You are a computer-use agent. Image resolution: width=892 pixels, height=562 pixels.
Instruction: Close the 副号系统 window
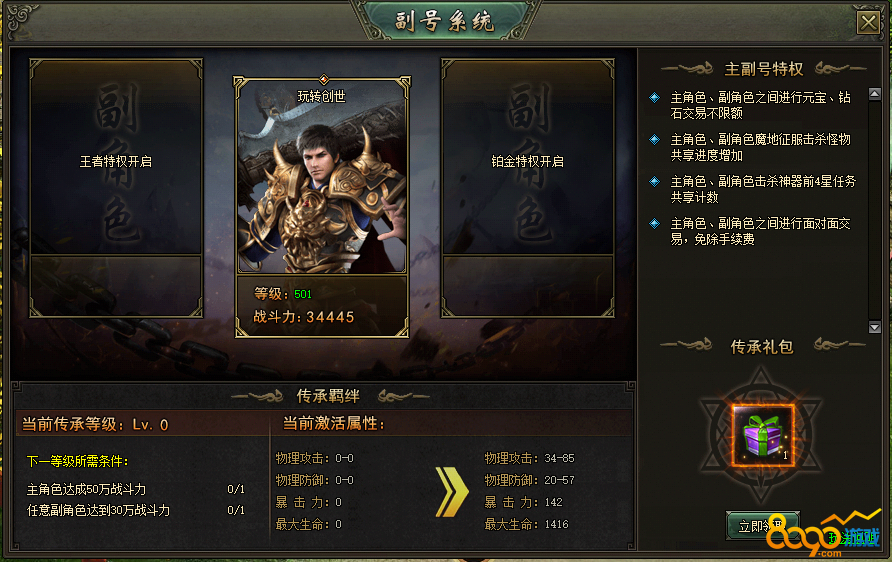868,23
